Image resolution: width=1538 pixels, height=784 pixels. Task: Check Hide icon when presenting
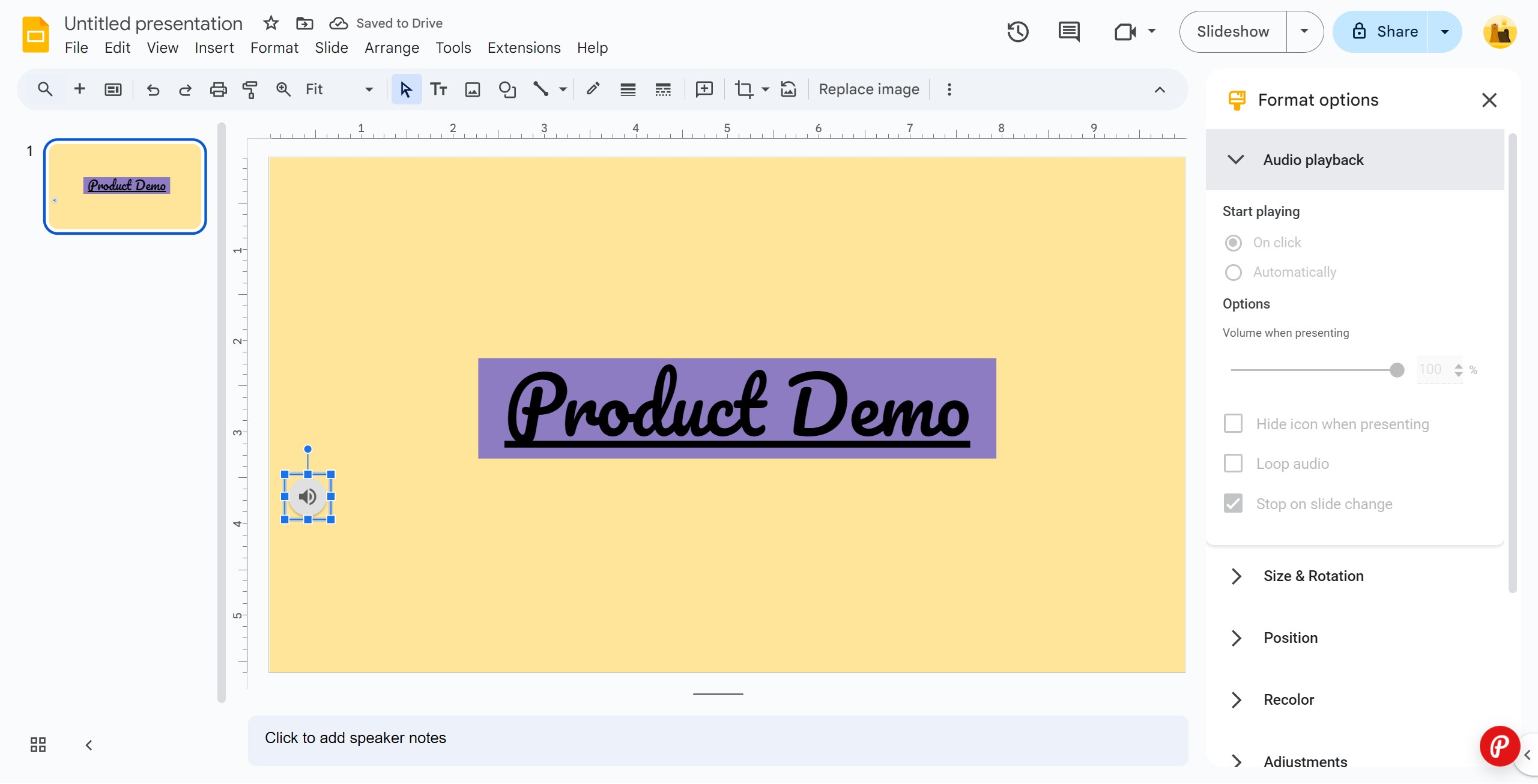pos(1233,424)
